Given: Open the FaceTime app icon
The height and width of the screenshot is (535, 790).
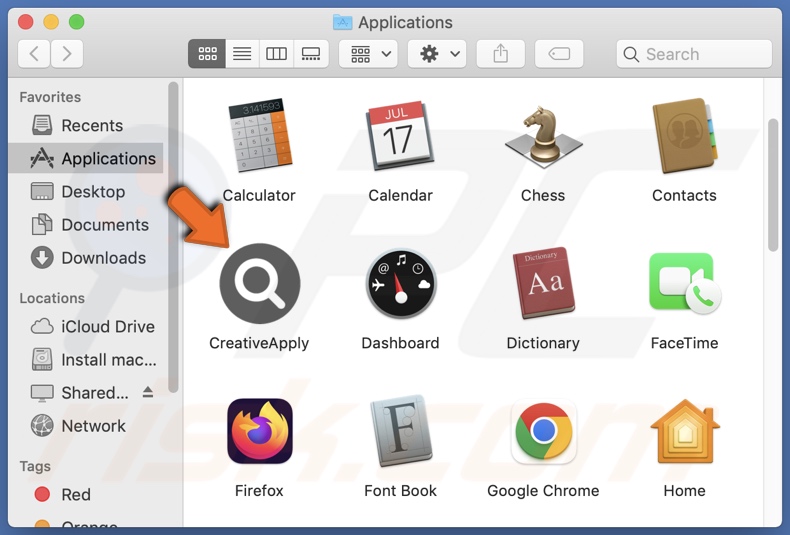Looking at the screenshot, I should tap(685, 283).
